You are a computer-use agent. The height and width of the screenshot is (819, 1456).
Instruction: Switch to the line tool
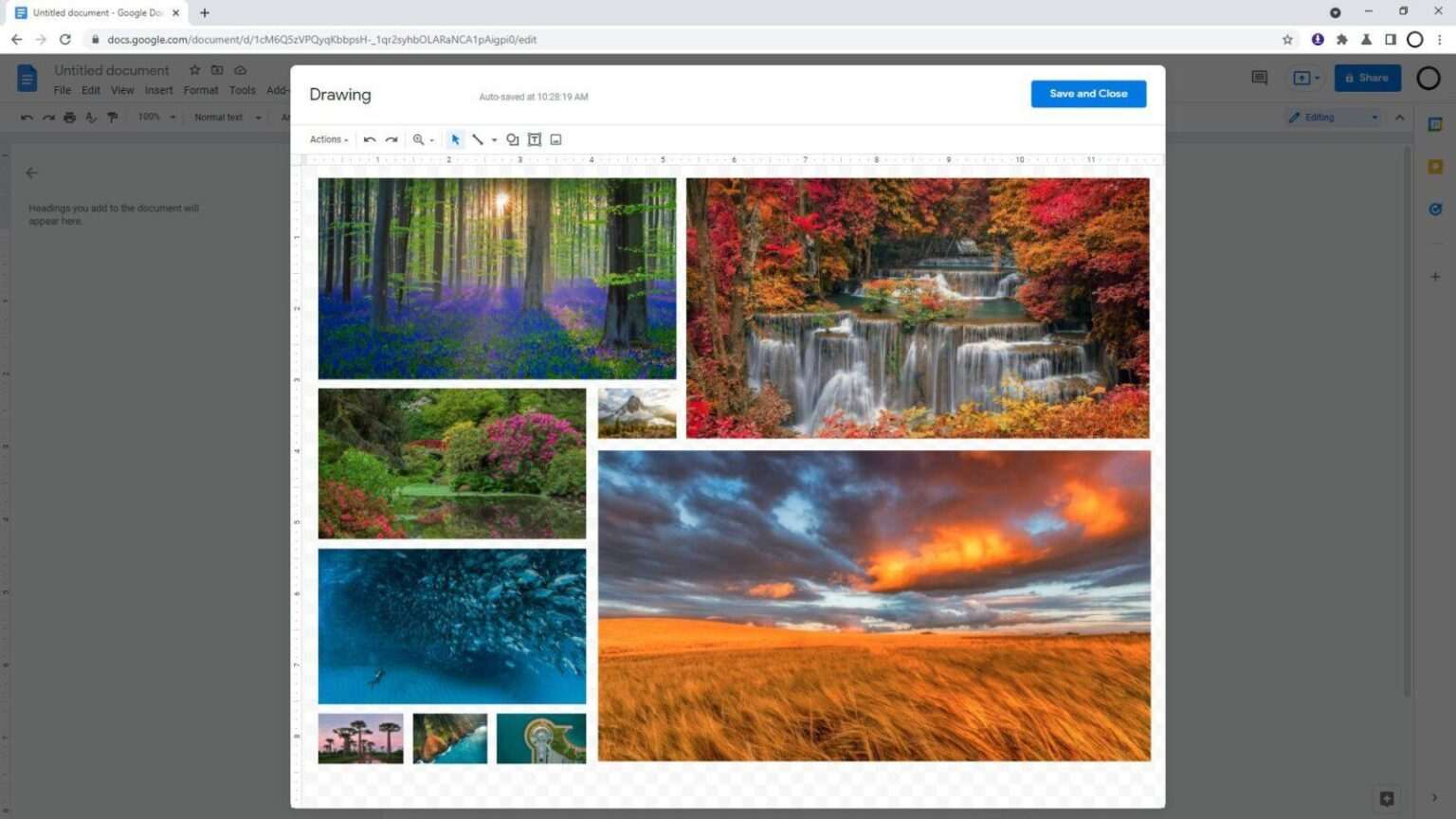(479, 139)
